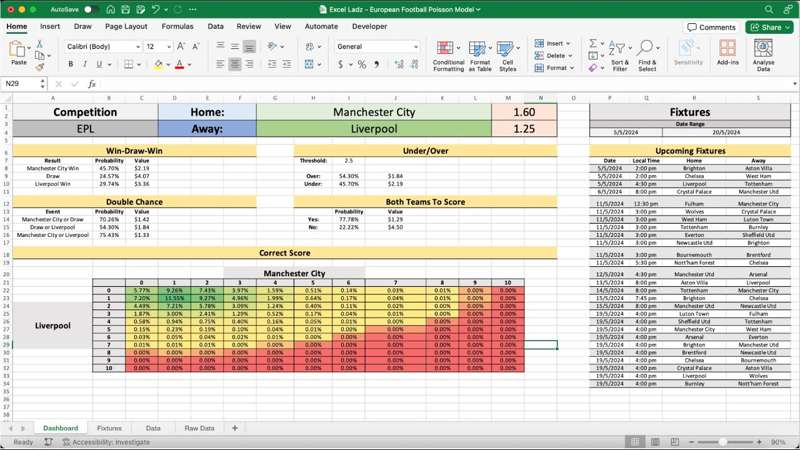This screenshot has width=800, height=450.
Task: Select the Manchester City home team cell
Action: click(374, 112)
